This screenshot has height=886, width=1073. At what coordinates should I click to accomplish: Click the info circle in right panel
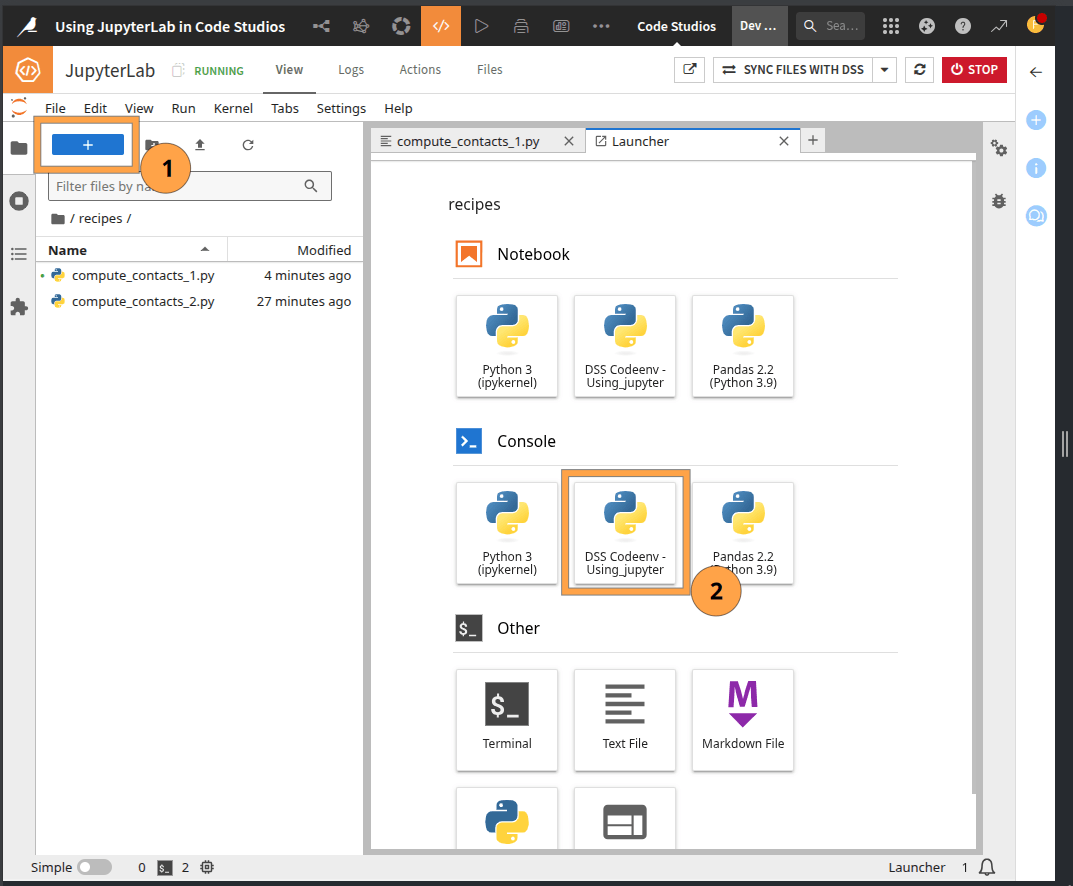pyautogui.click(x=1036, y=168)
